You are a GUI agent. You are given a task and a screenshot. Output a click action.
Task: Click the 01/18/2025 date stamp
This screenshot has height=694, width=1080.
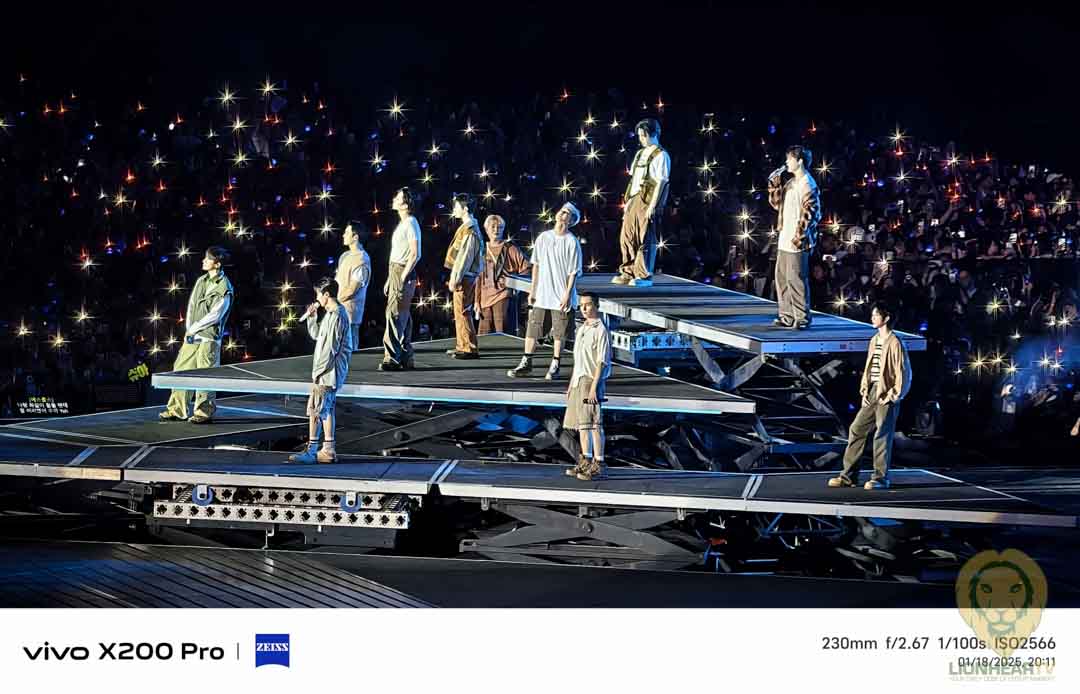pyautogui.click(x=989, y=662)
